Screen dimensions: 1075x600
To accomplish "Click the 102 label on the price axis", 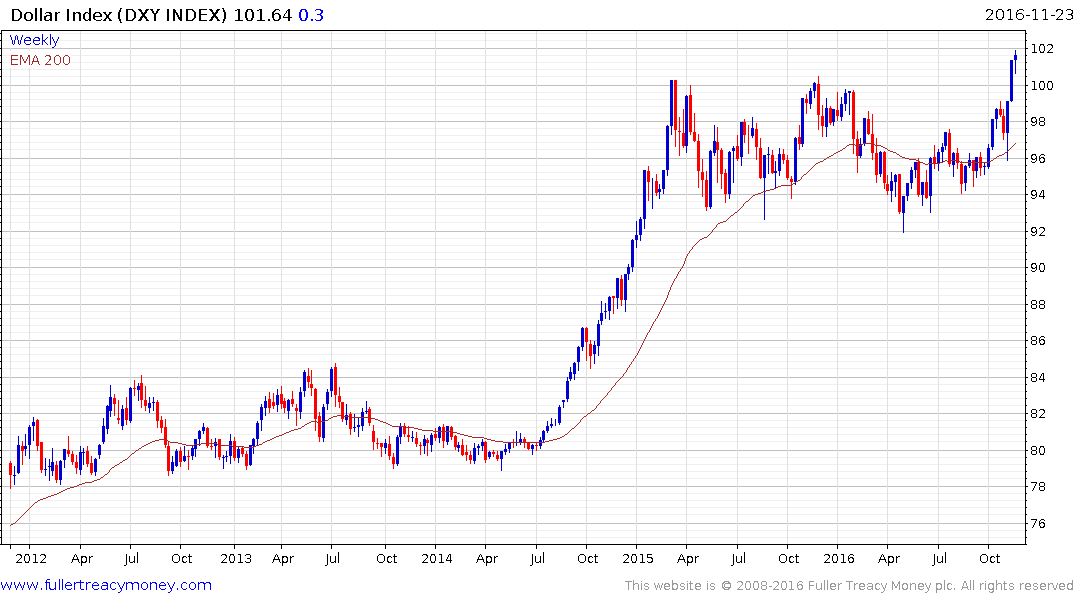I will 1042,49.
